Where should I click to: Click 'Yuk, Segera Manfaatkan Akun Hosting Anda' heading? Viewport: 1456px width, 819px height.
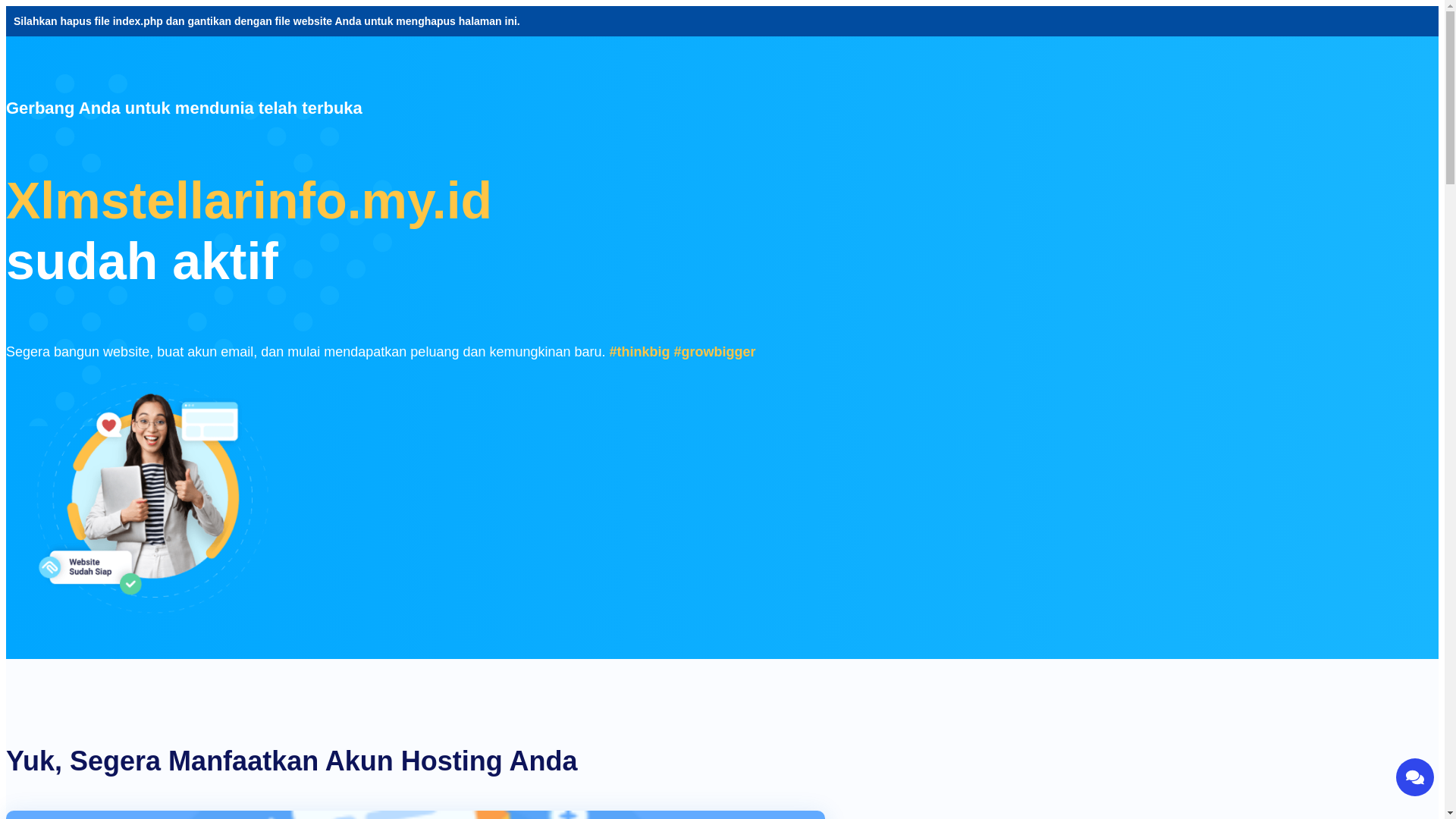pos(292,761)
